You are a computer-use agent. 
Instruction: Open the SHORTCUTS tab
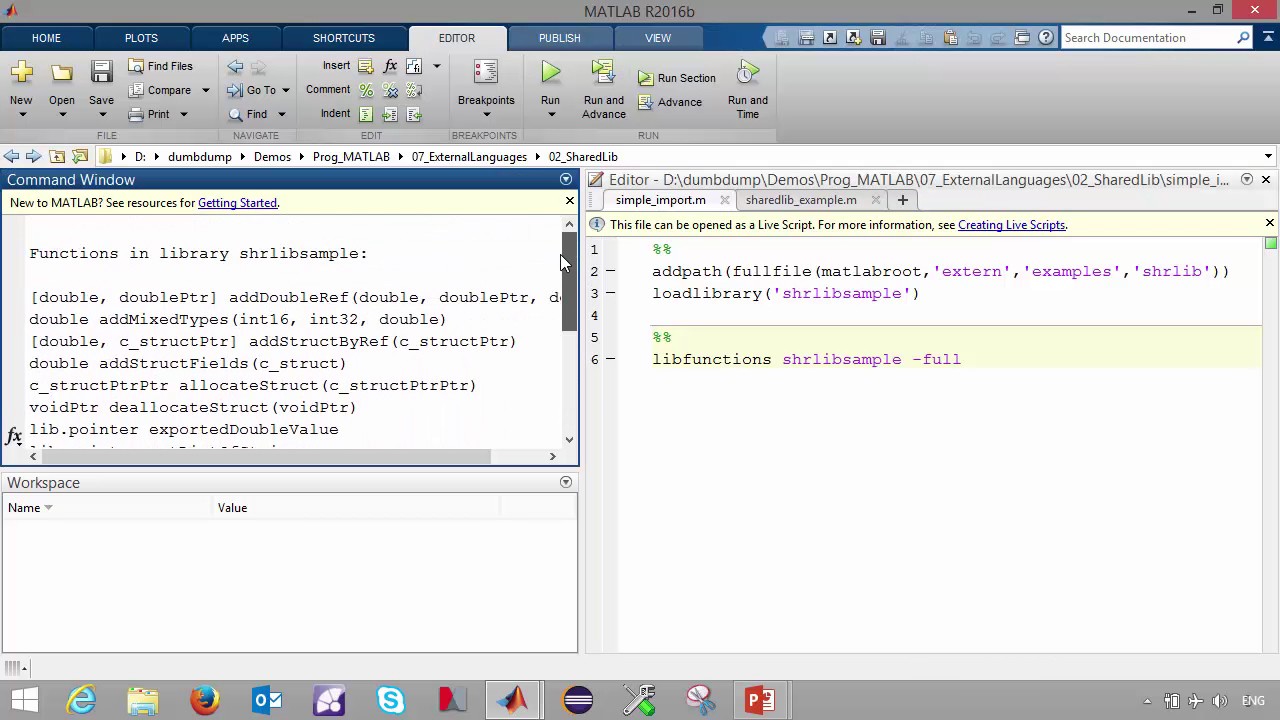344,38
